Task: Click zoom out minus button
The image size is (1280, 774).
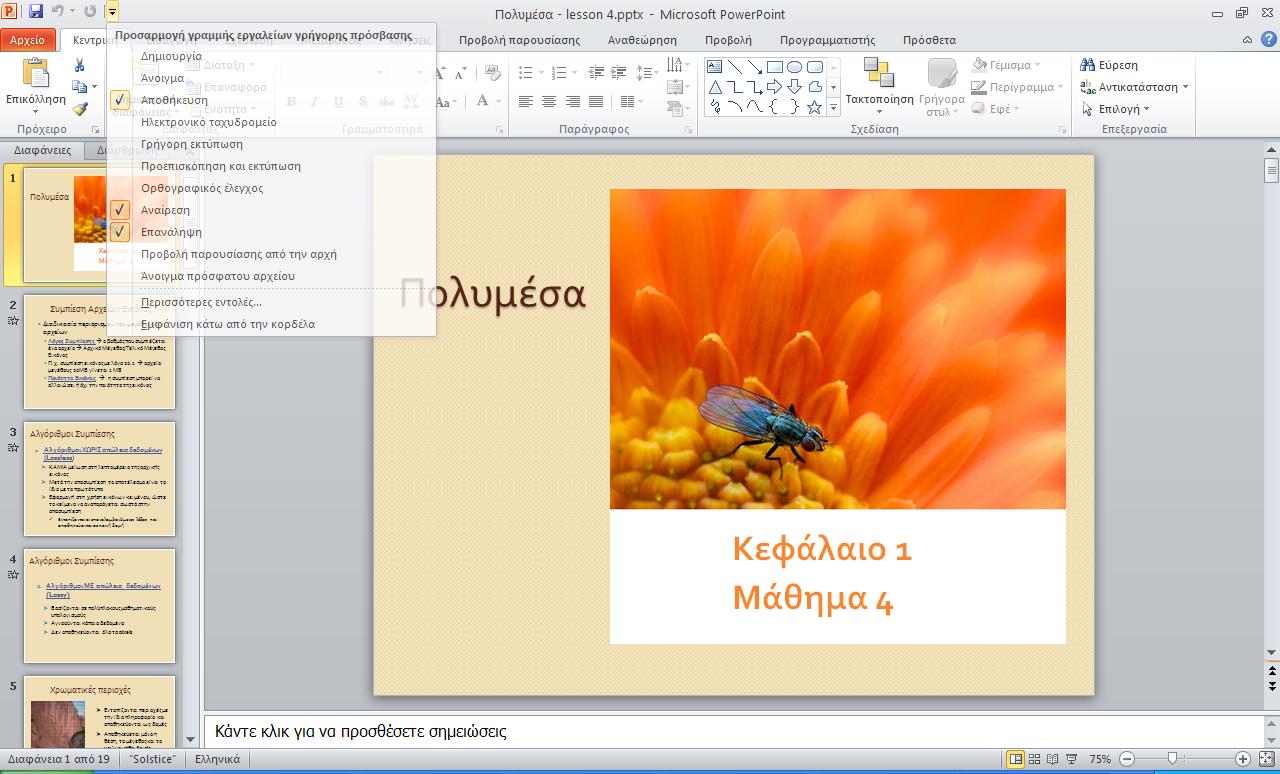Action: coord(1128,759)
